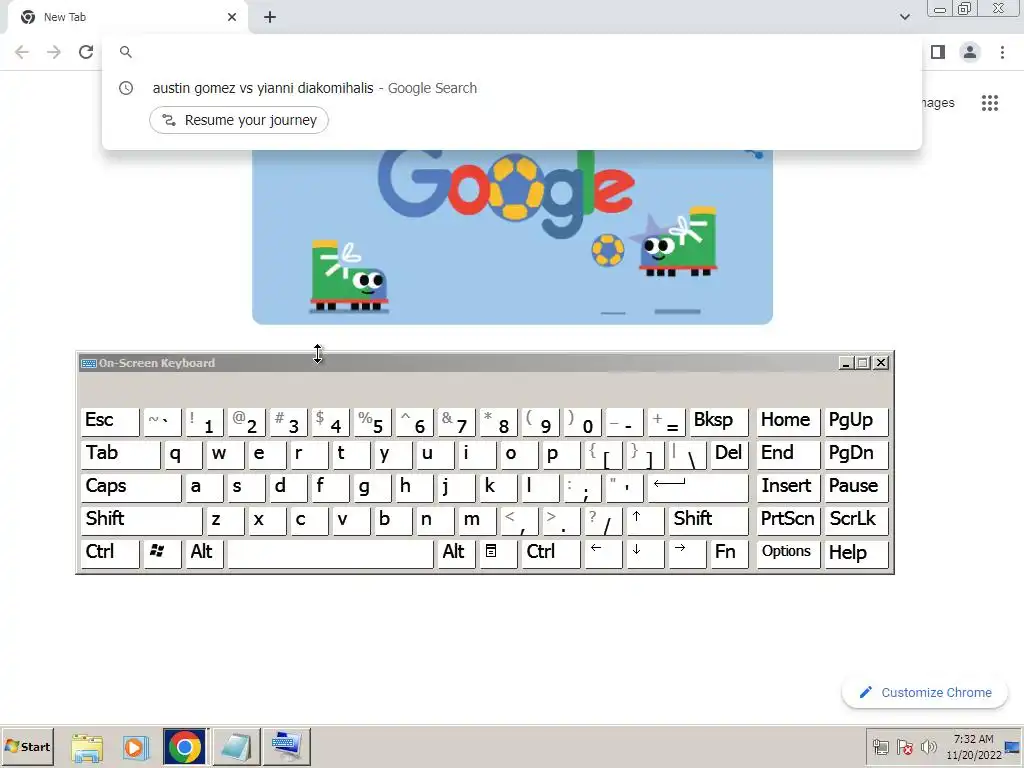Click the down arrow key on keyboard
Viewport: 1024px width, 768px height.
645,553
